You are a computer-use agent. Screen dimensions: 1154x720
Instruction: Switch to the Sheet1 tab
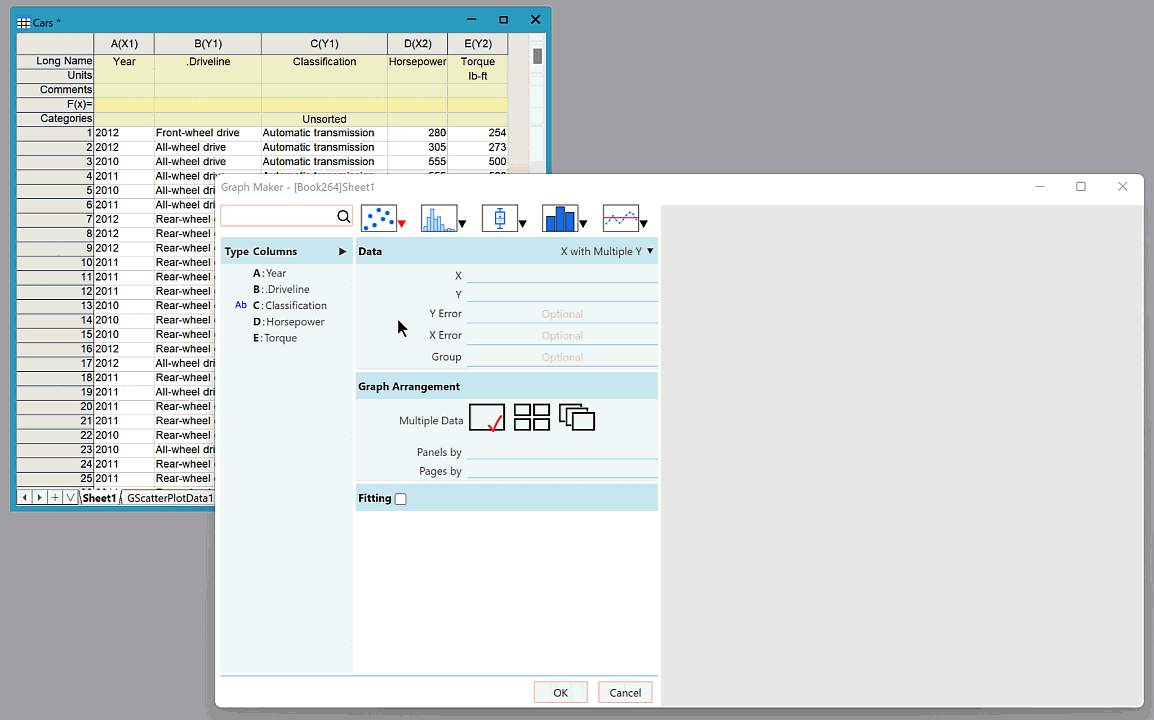point(99,498)
